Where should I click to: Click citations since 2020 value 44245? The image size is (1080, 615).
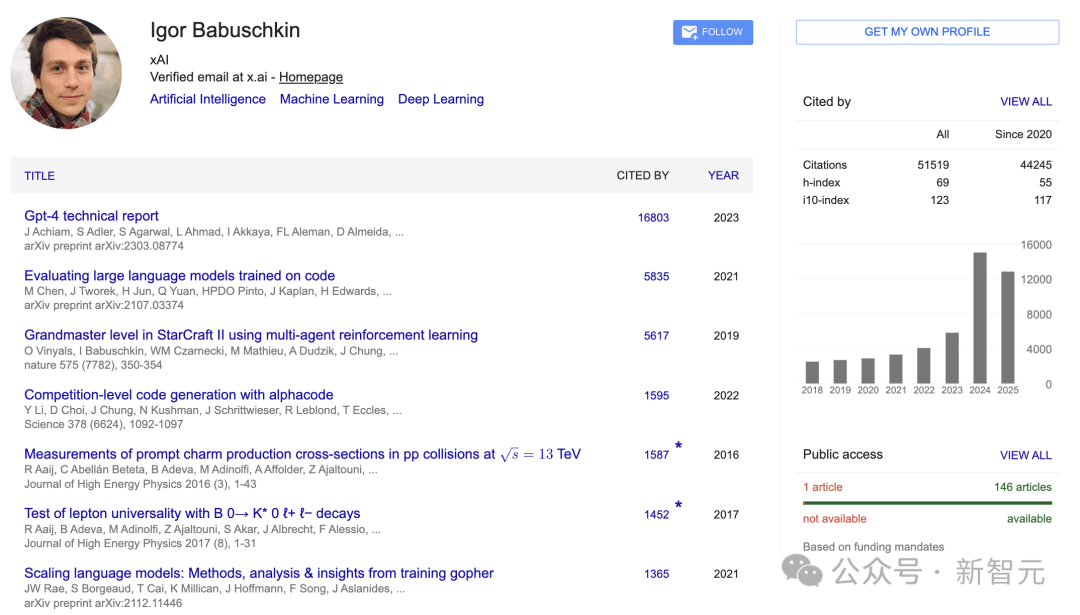click(x=1036, y=165)
